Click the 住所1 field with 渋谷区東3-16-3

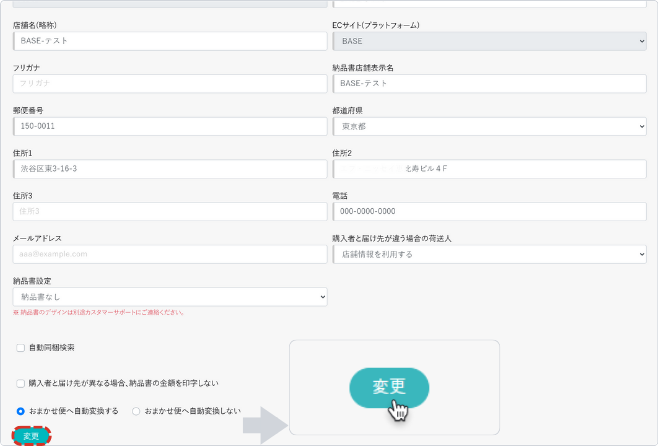[170, 169]
